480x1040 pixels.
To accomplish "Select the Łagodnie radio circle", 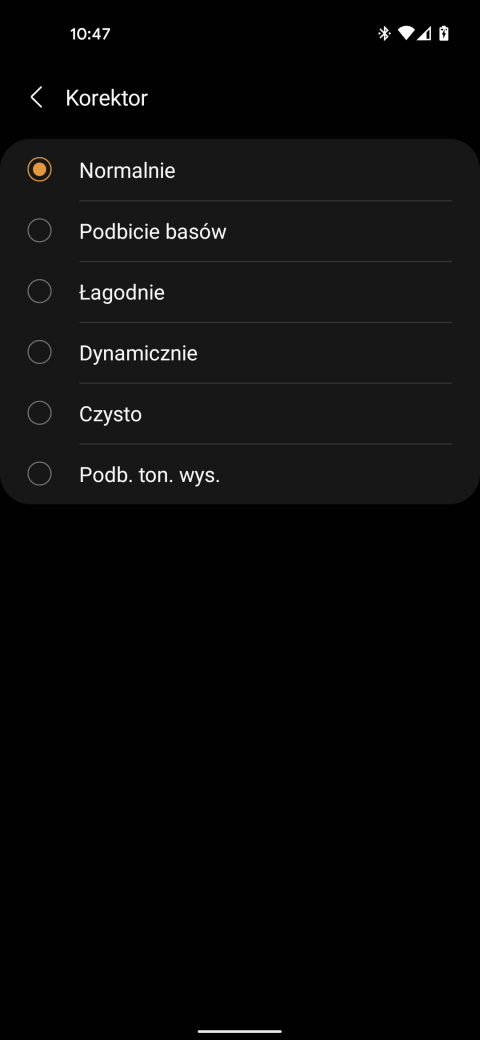I will tap(39, 292).
